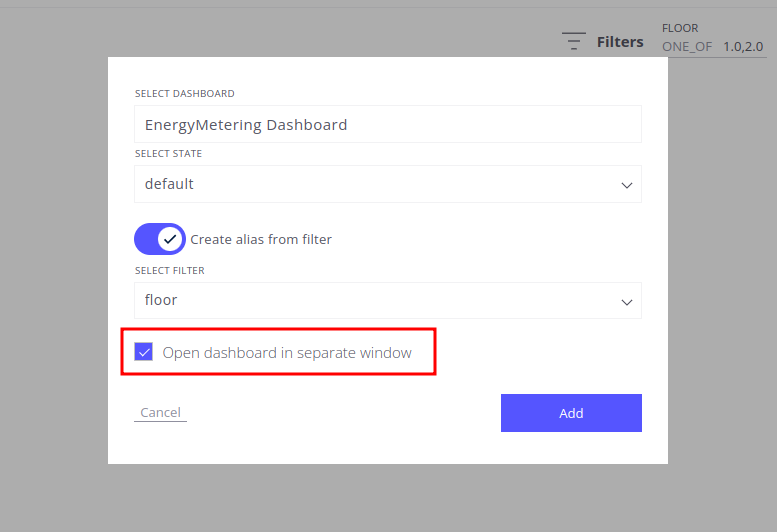Click the FLOOR filter name

coord(680,28)
